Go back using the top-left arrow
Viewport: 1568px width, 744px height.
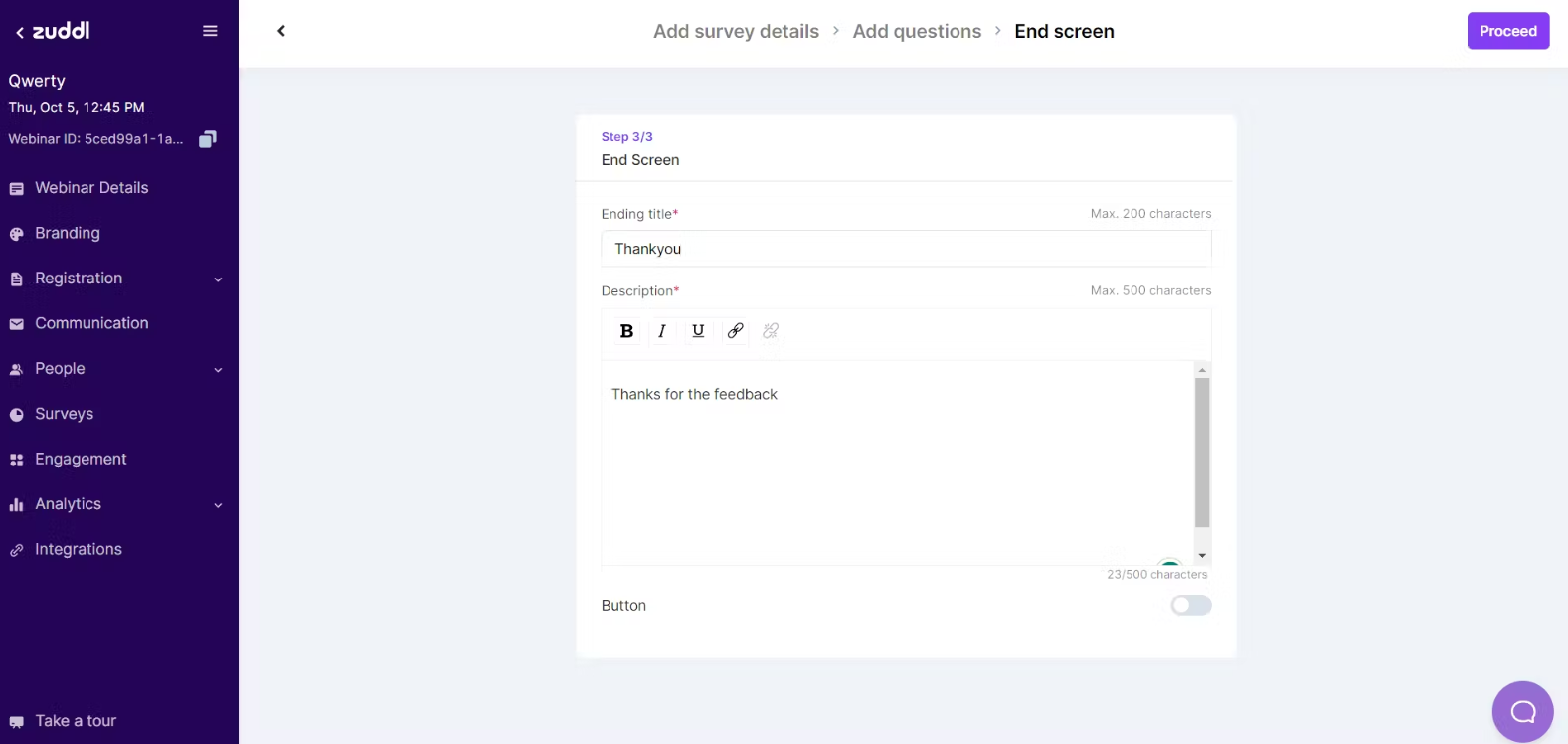pos(281,31)
